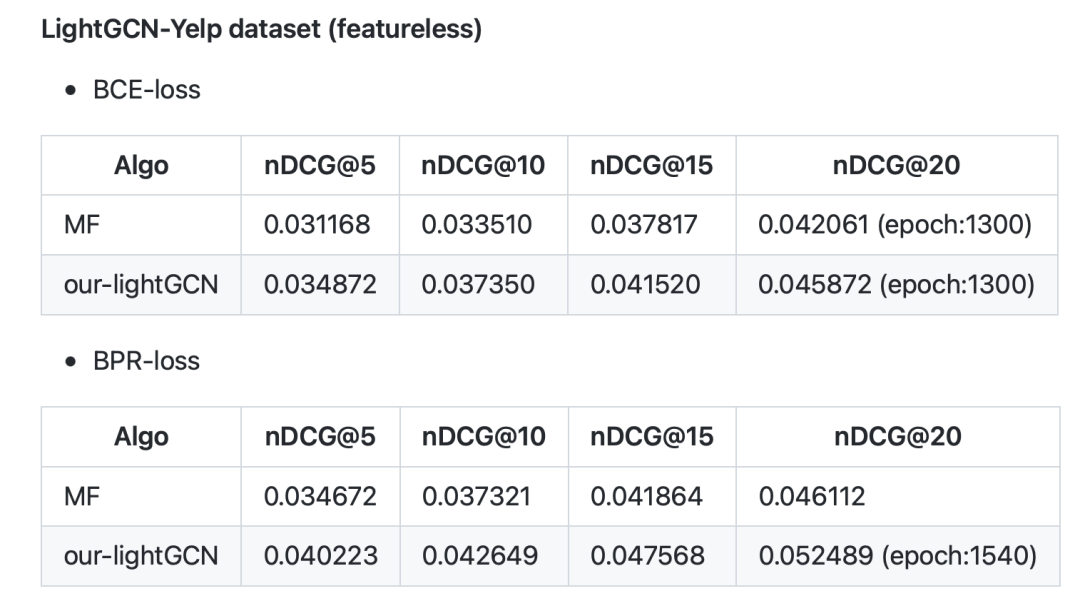Click the cell 0.052489 (epoch:1540)
The width and height of the screenshot is (1080, 601).
[895, 556]
